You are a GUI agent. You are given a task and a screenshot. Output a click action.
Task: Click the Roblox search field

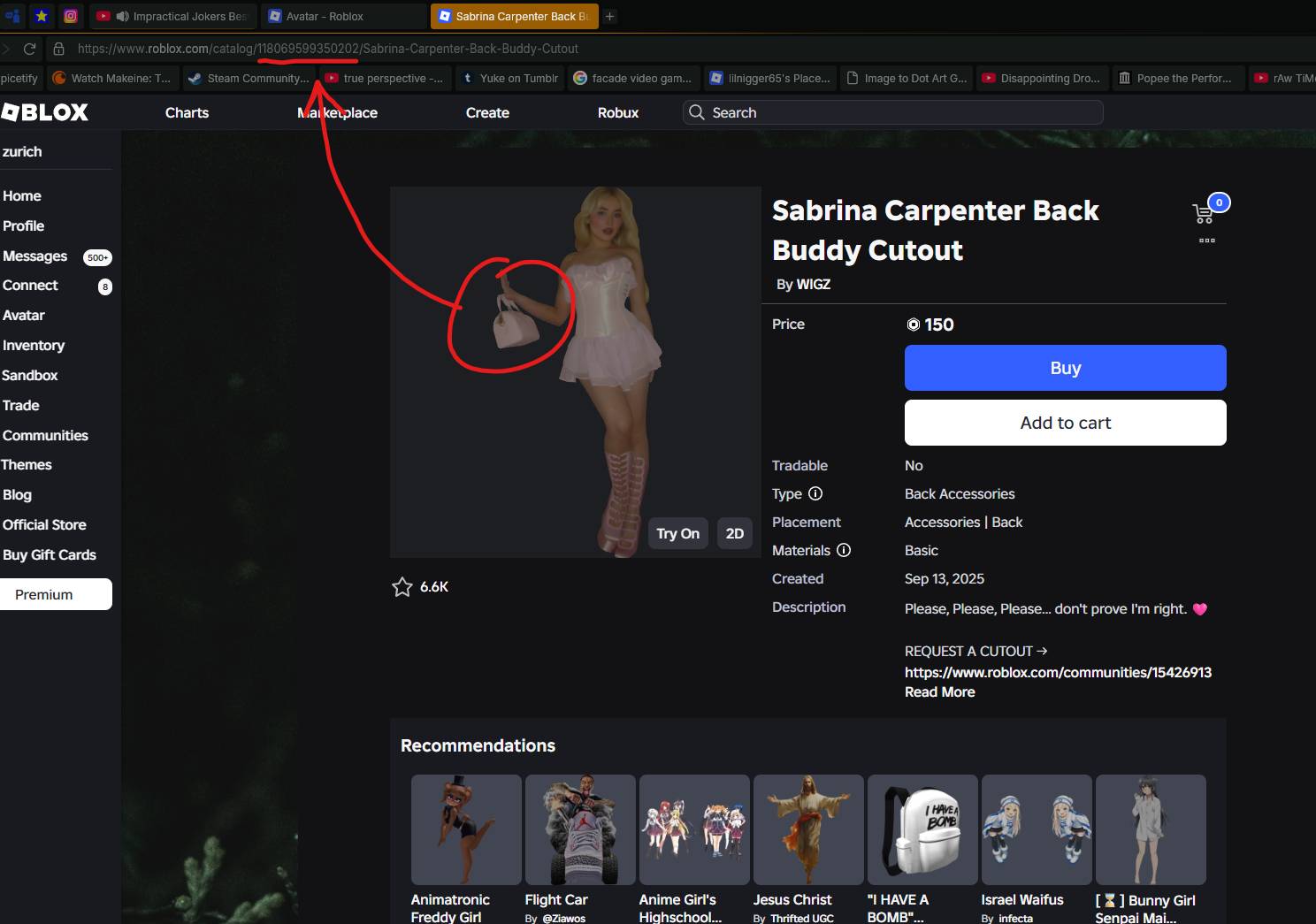[893, 112]
